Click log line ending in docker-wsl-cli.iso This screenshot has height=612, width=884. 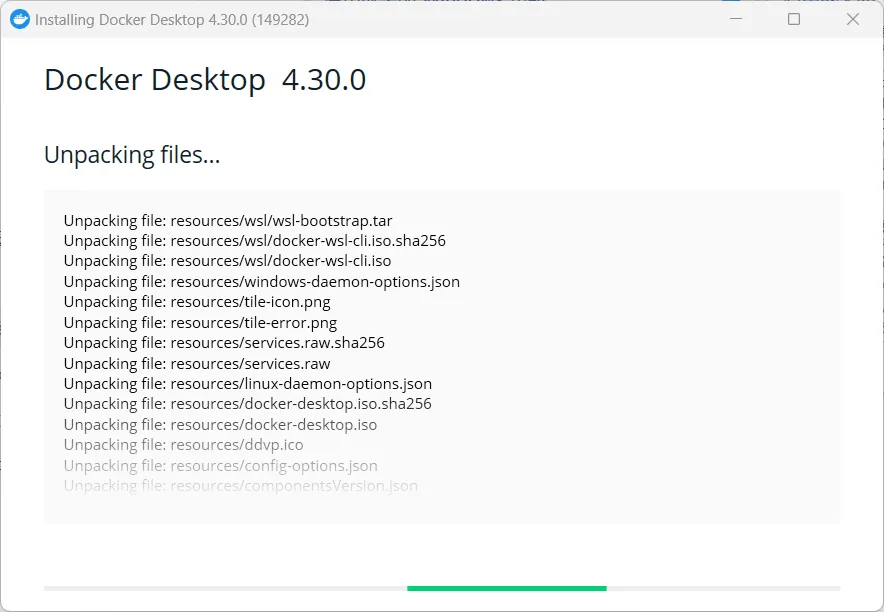[x=227, y=261]
